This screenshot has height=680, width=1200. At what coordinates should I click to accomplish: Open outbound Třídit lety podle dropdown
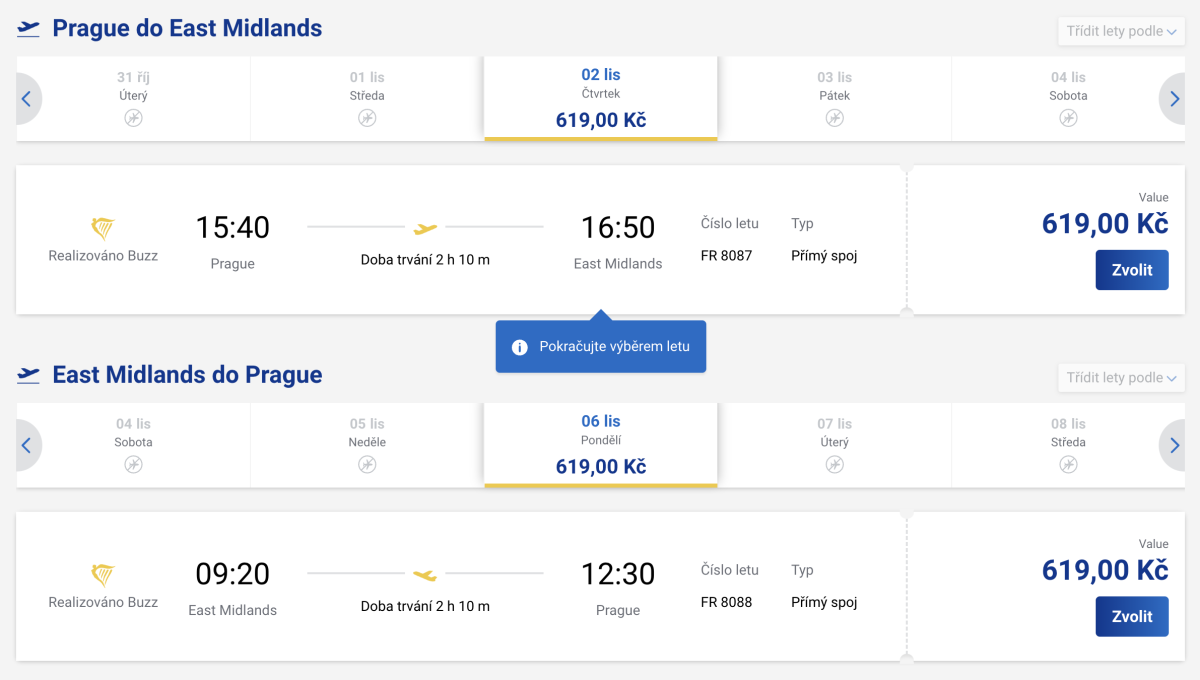(x=1120, y=31)
